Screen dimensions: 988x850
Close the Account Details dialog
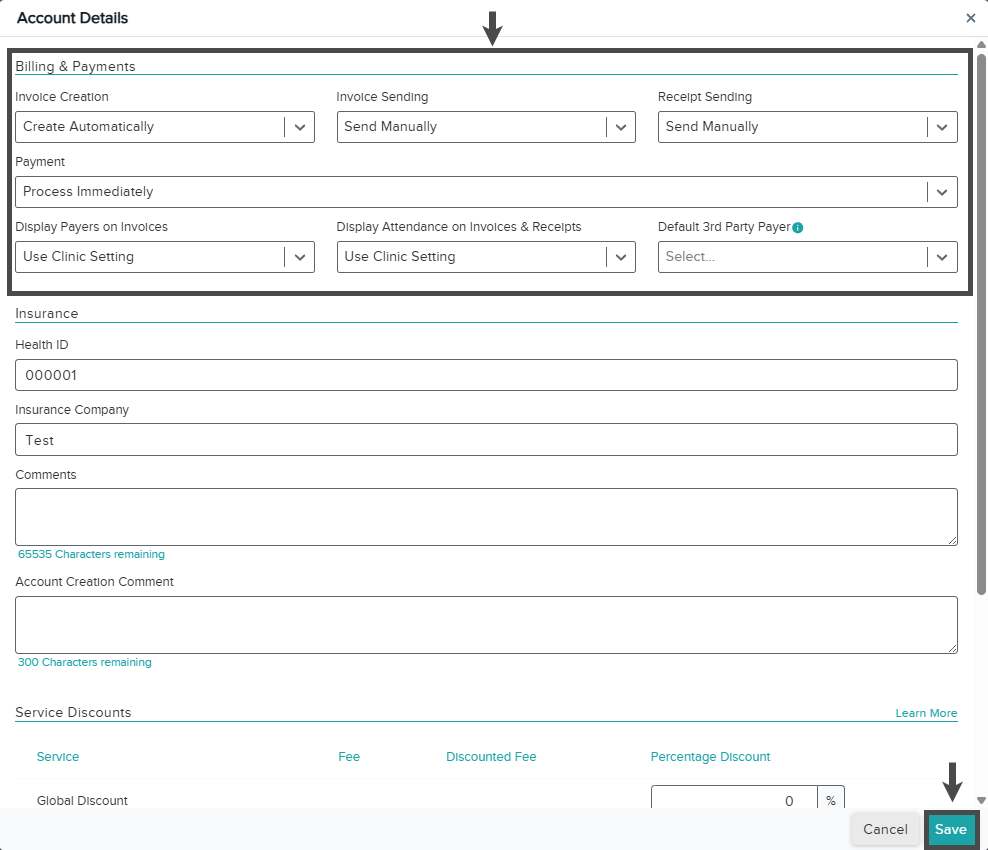coord(970,18)
